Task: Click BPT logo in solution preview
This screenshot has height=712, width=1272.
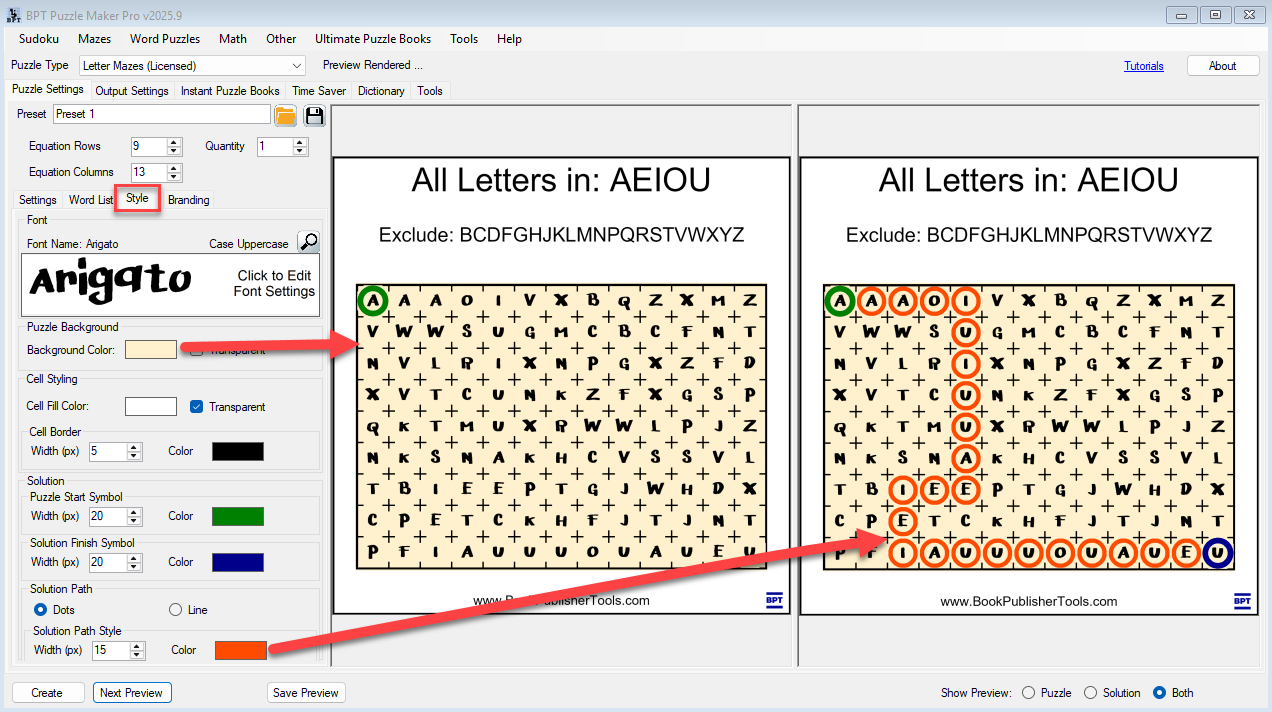Action: click(1242, 601)
